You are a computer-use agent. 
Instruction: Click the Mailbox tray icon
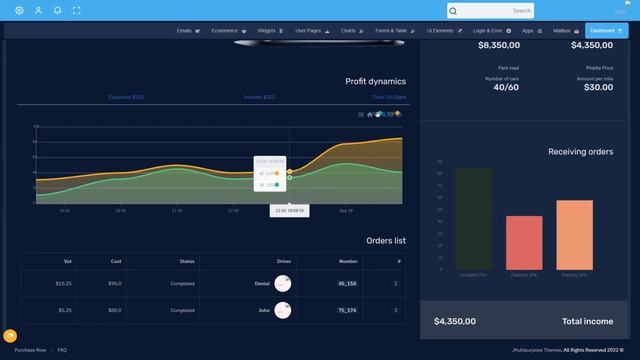point(577,31)
